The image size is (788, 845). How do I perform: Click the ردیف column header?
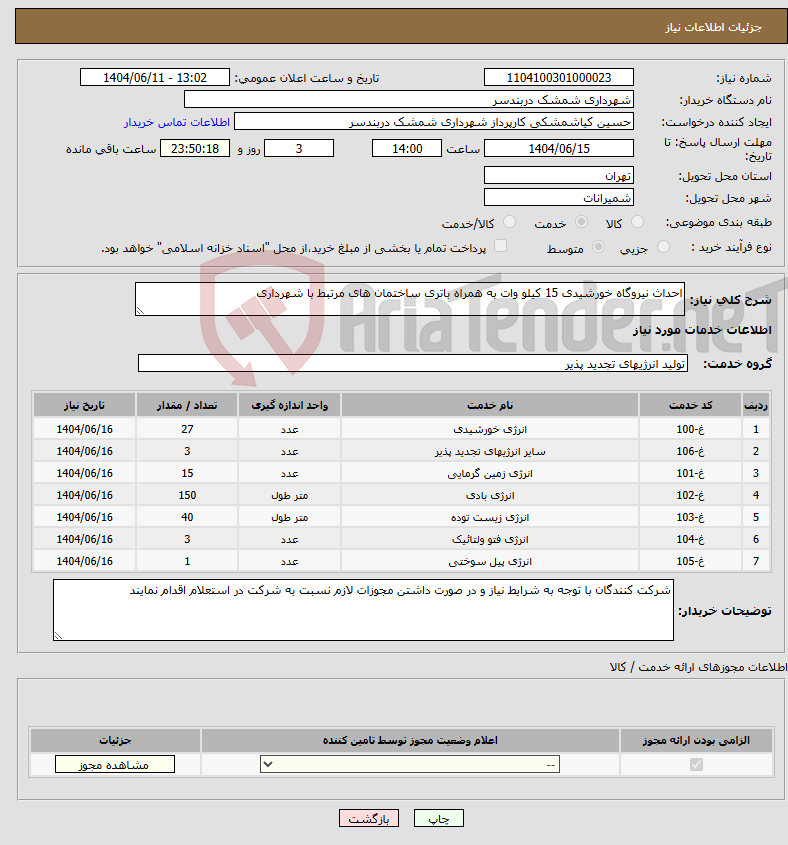click(x=756, y=405)
